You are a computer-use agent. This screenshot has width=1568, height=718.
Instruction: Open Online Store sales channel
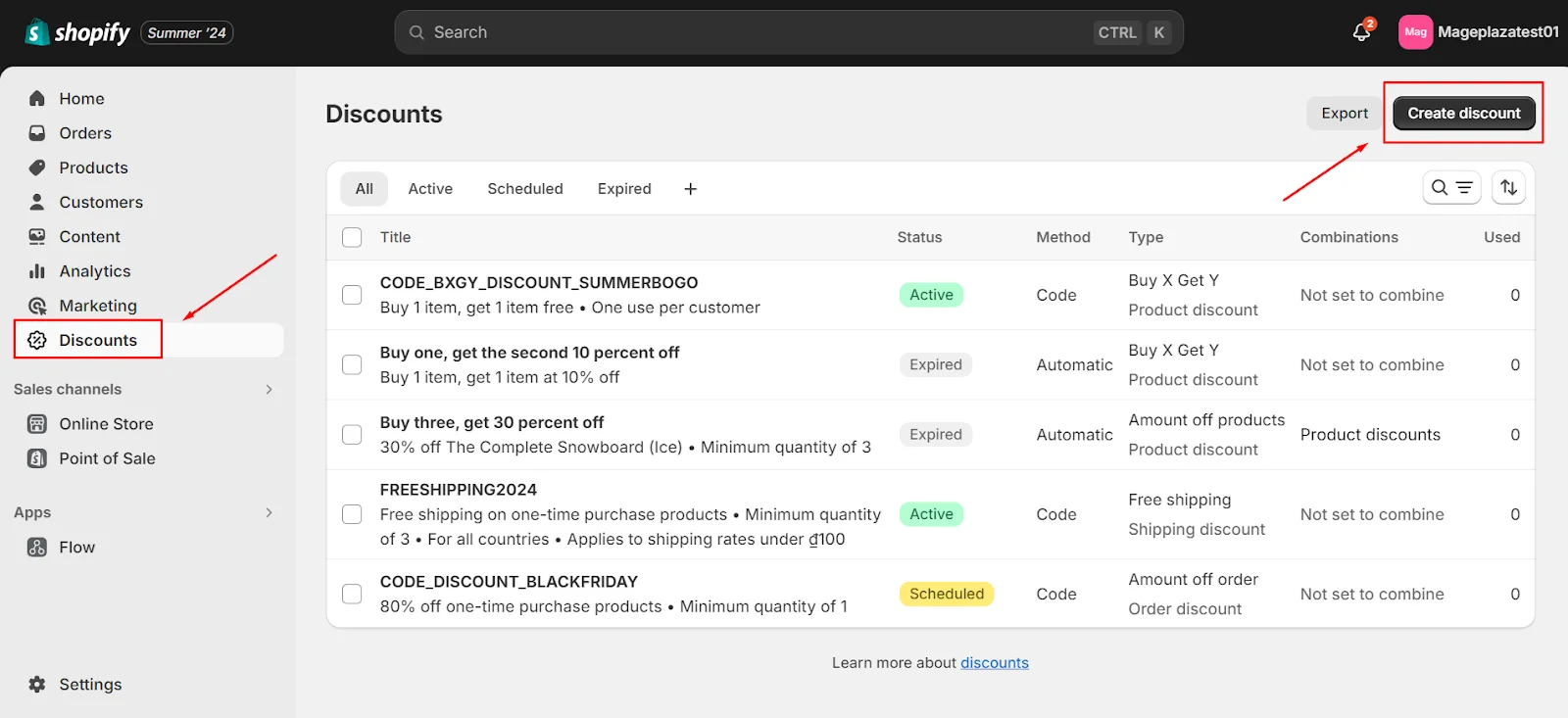(x=106, y=424)
